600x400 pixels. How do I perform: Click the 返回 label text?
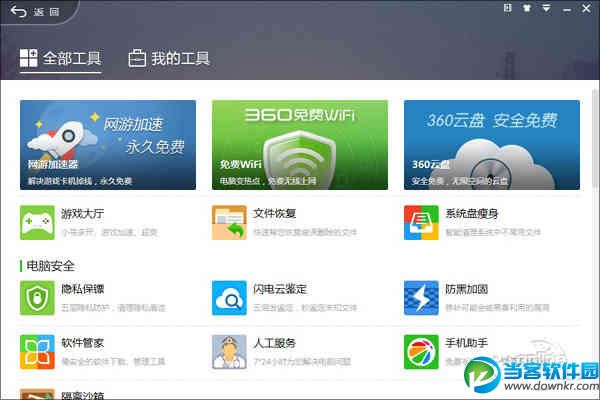pyautogui.click(x=46, y=12)
